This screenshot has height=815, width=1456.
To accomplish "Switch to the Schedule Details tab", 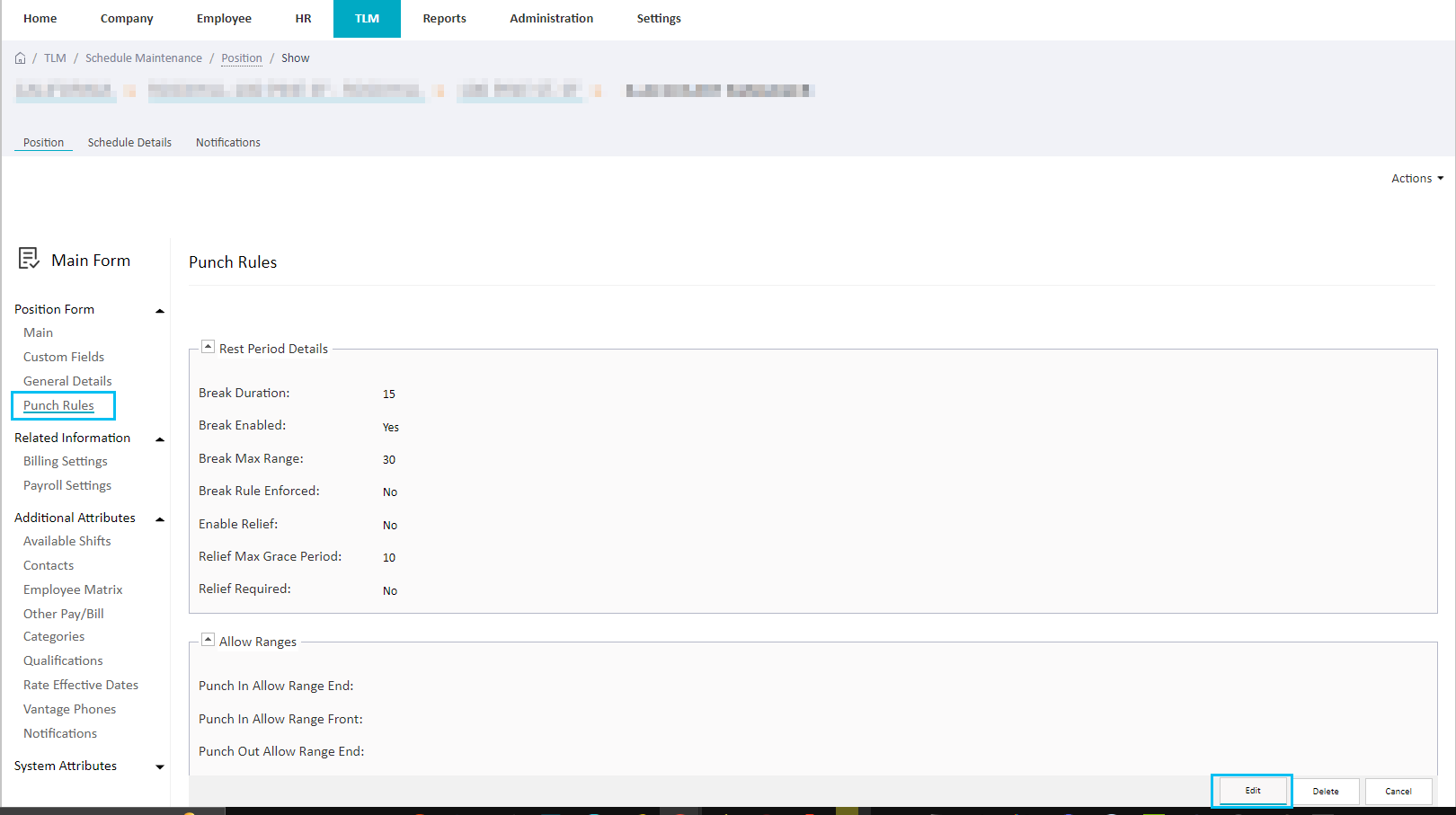I will [129, 142].
